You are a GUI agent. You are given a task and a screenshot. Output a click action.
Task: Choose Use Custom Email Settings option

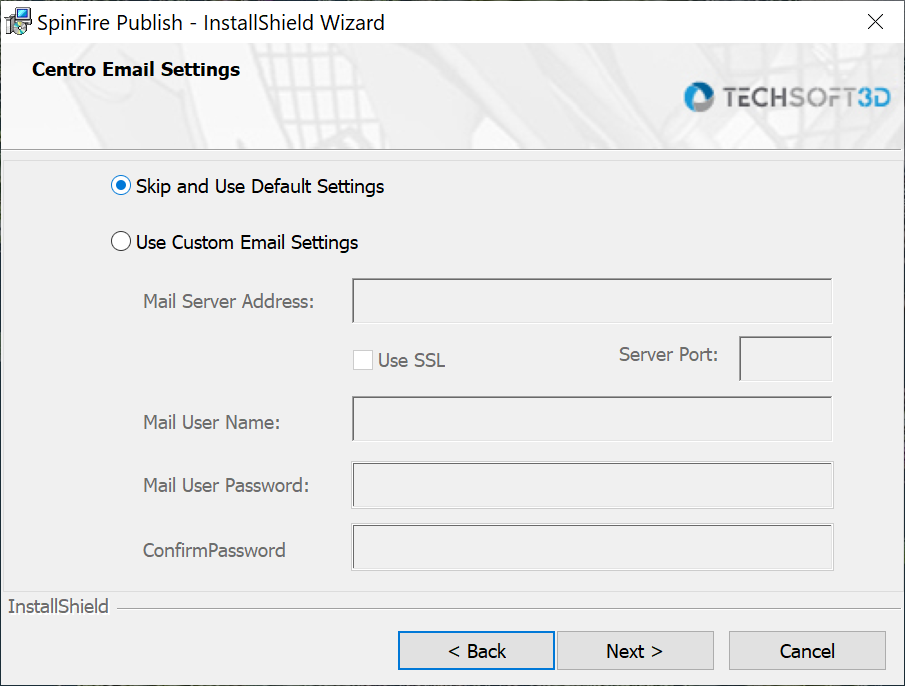[x=121, y=242]
